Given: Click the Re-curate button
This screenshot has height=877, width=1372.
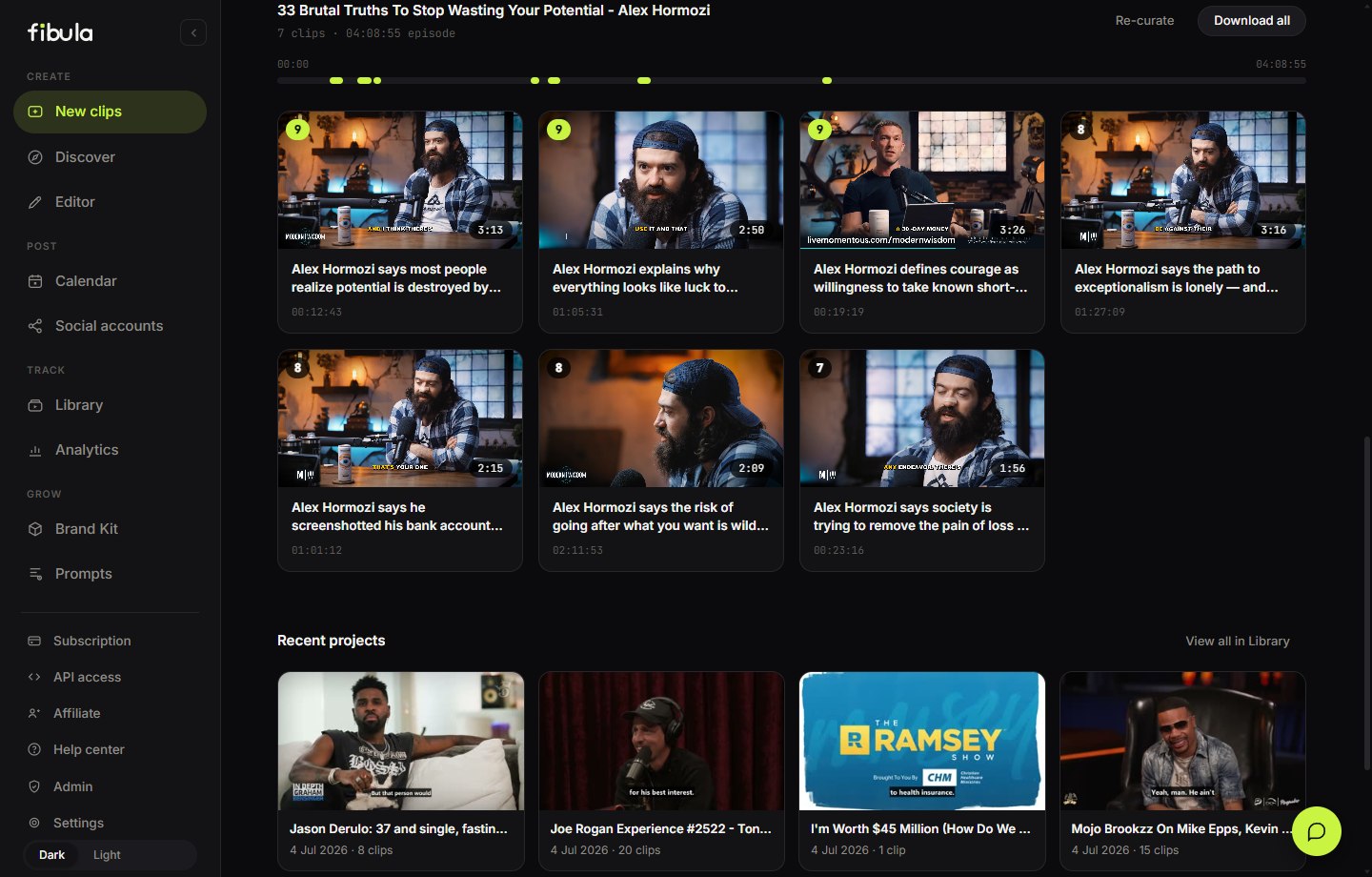Looking at the screenshot, I should pyautogui.click(x=1144, y=21).
